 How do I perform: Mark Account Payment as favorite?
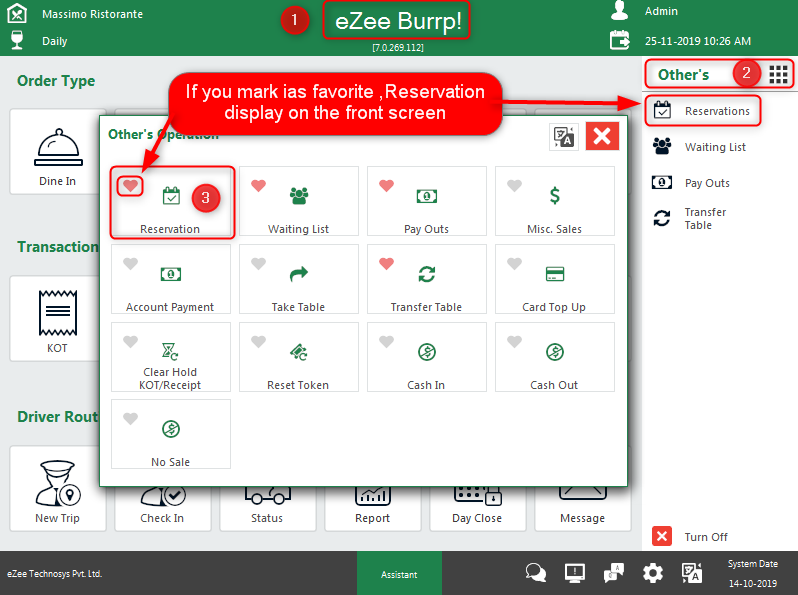pos(130,263)
